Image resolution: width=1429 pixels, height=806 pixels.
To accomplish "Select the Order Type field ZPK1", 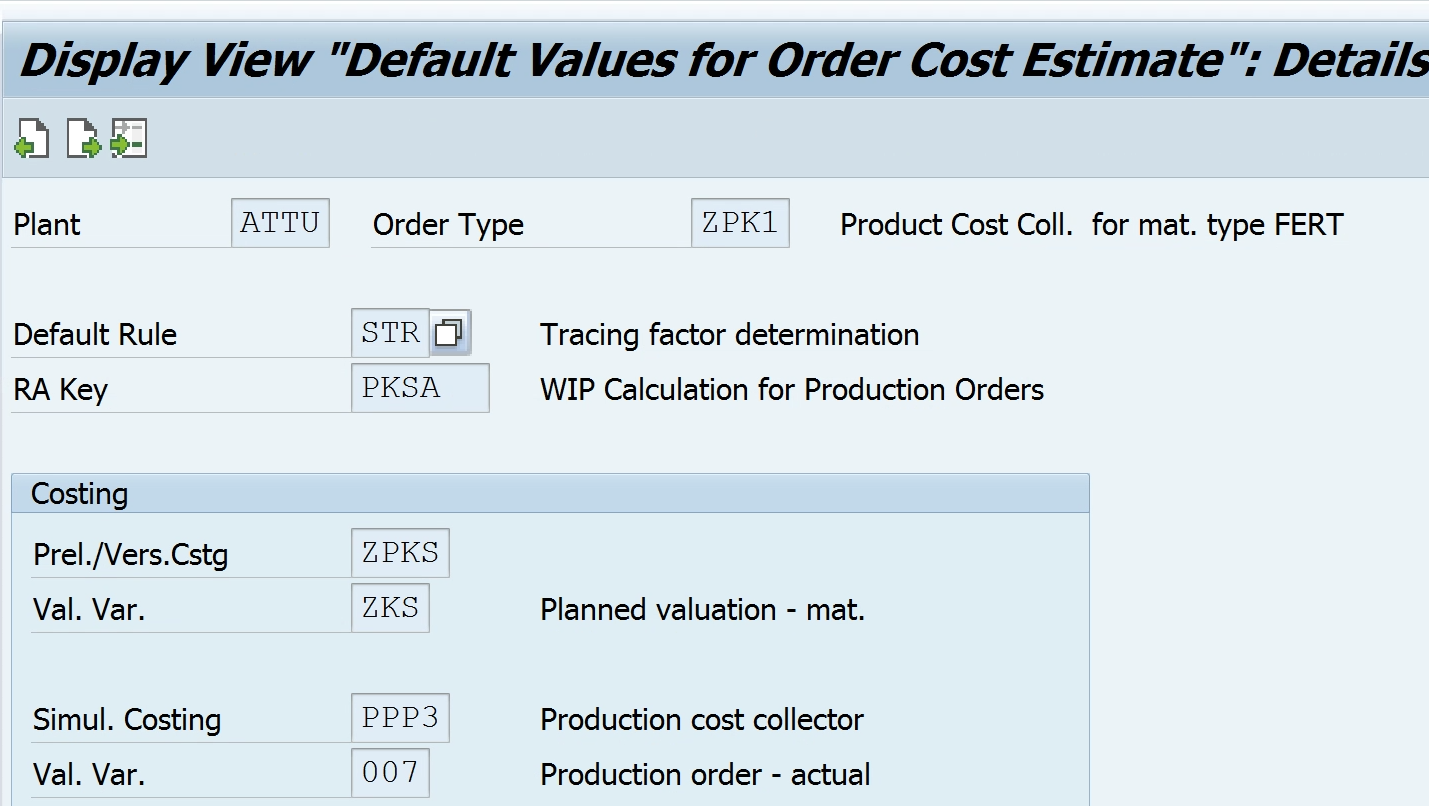I will coord(739,223).
